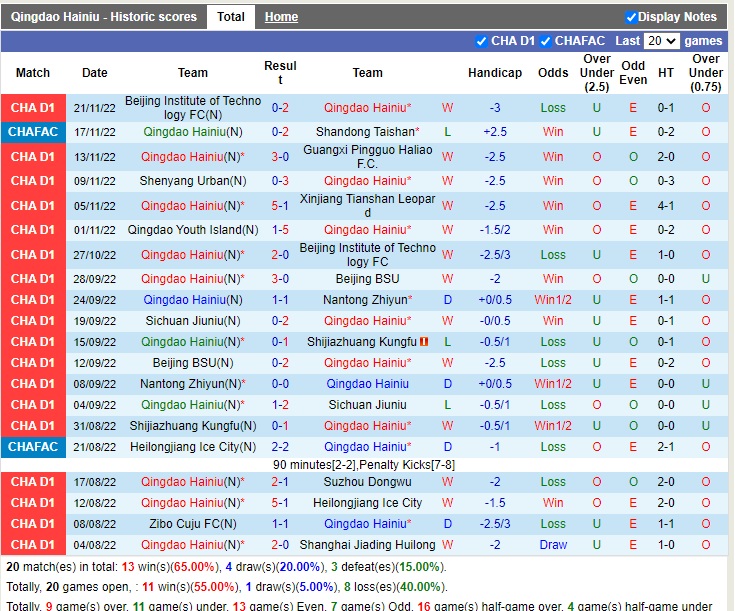Open the Last games count dropdown

click(x=662, y=41)
